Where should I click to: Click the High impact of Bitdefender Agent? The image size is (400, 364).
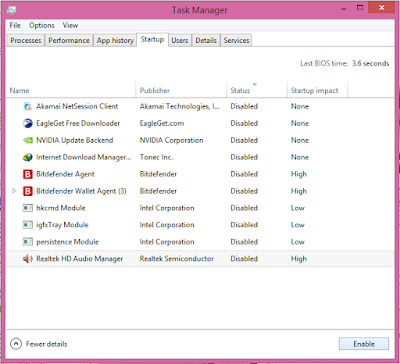point(299,174)
